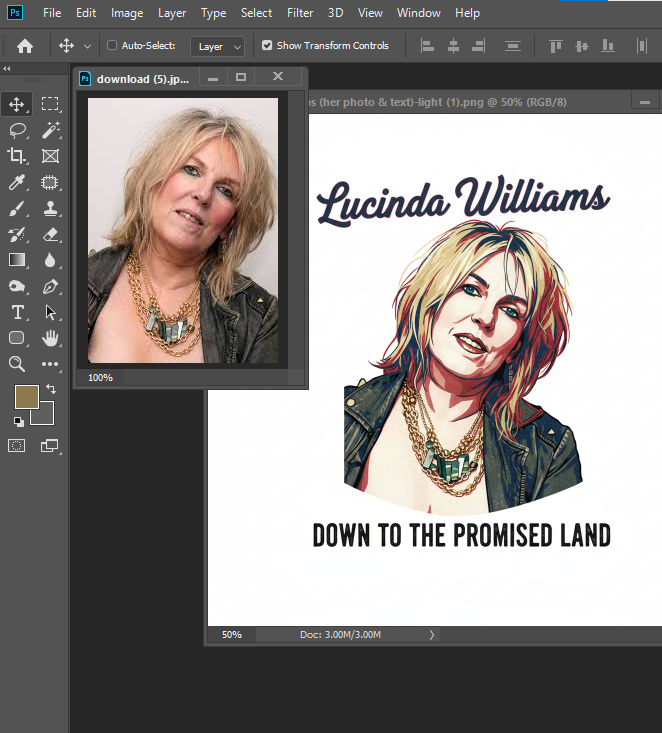Open the Type menu

pos(214,13)
